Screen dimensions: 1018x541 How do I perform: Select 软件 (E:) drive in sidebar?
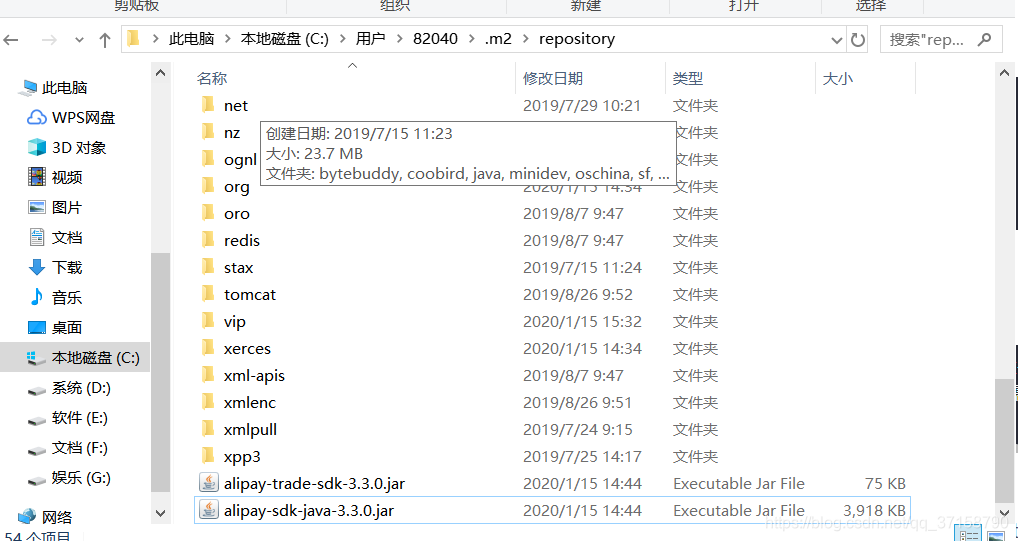click(68, 418)
